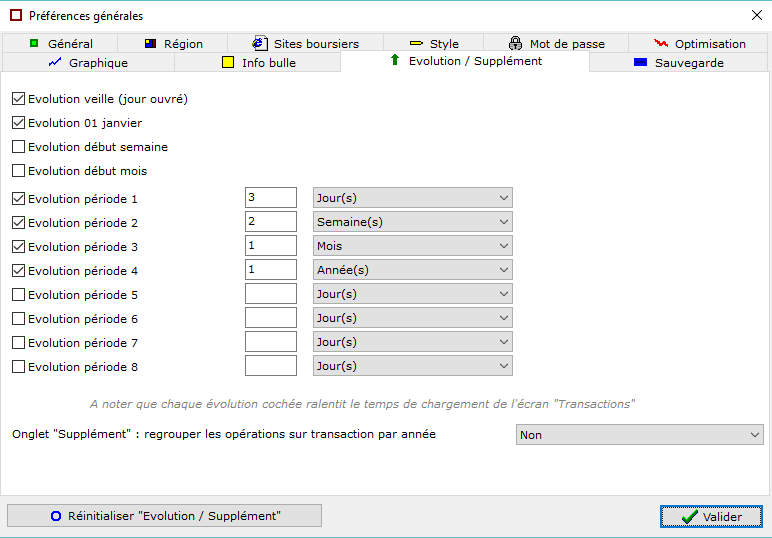Open période 2 unit dropdown showing Semaine(s)
772x538 pixels.
pyautogui.click(x=413, y=222)
